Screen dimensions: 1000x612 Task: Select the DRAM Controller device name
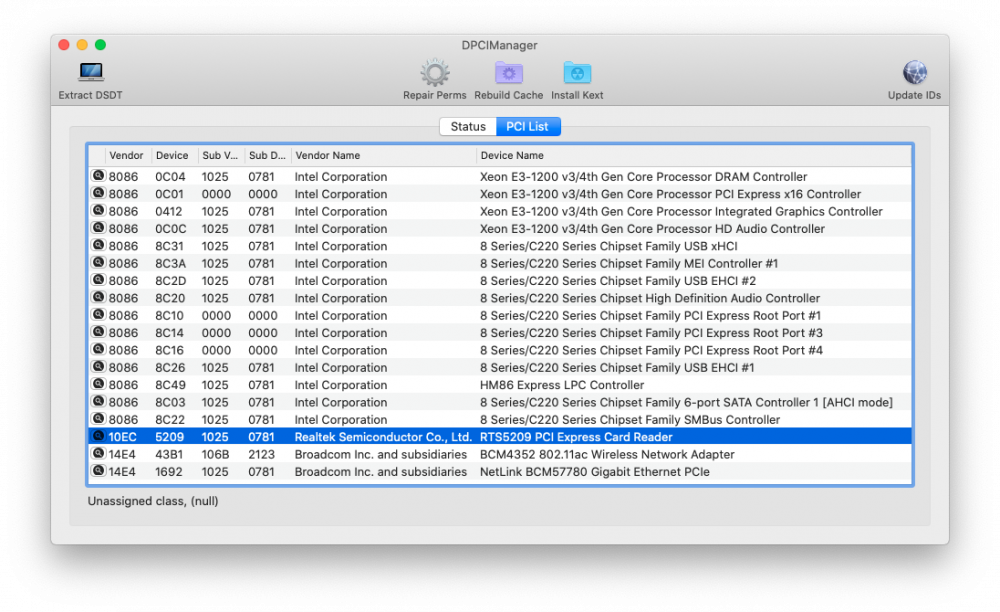[x=643, y=177]
